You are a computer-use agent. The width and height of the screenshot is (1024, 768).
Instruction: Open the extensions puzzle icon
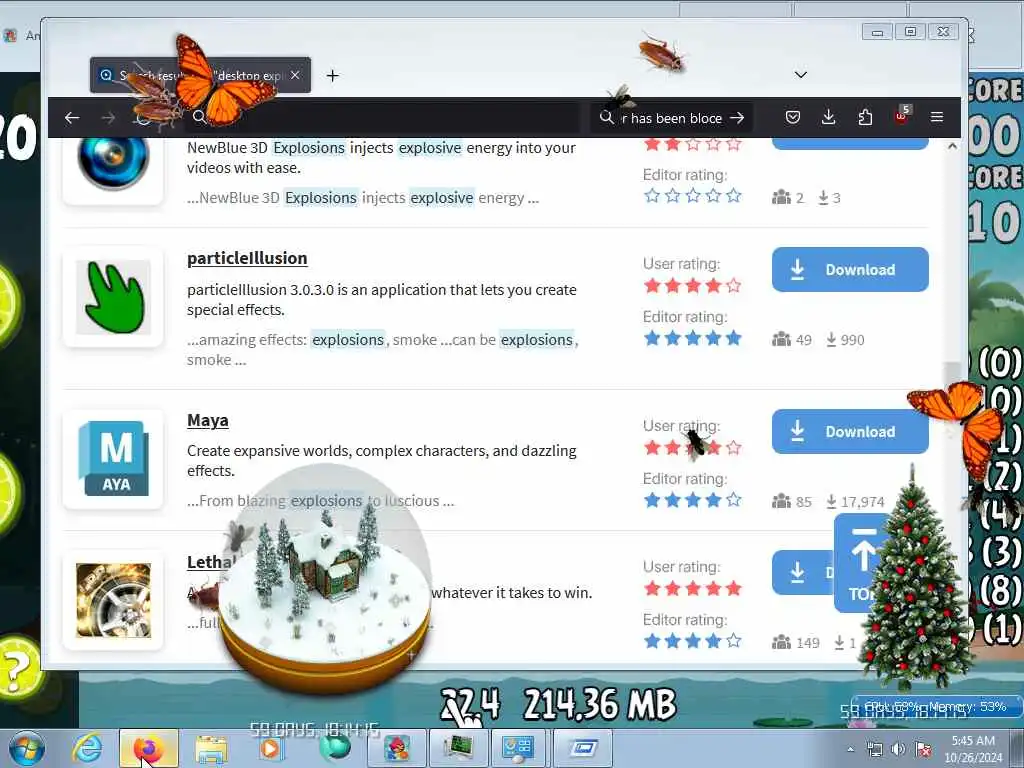click(x=865, y=118)
